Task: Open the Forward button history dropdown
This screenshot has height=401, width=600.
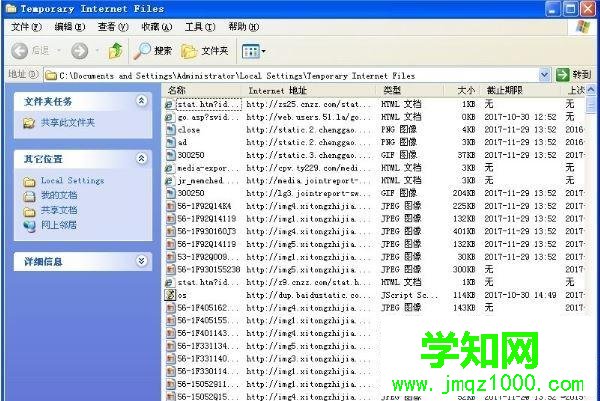Action: click(97, 51)
